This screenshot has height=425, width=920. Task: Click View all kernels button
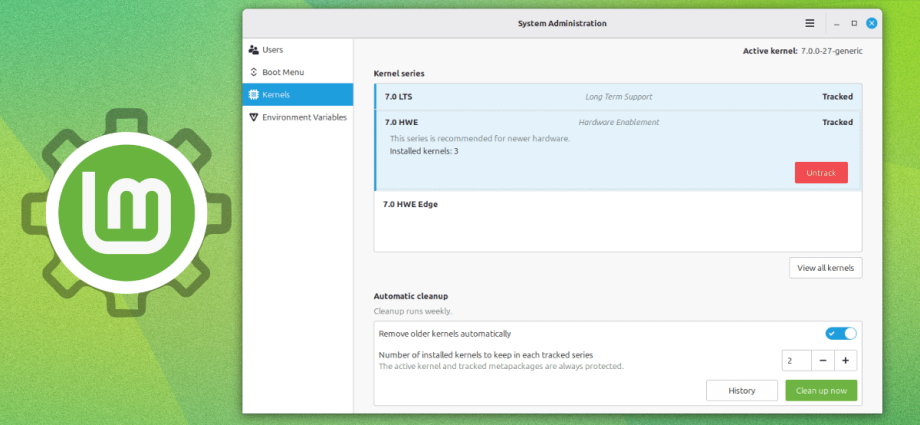[826, 268]
